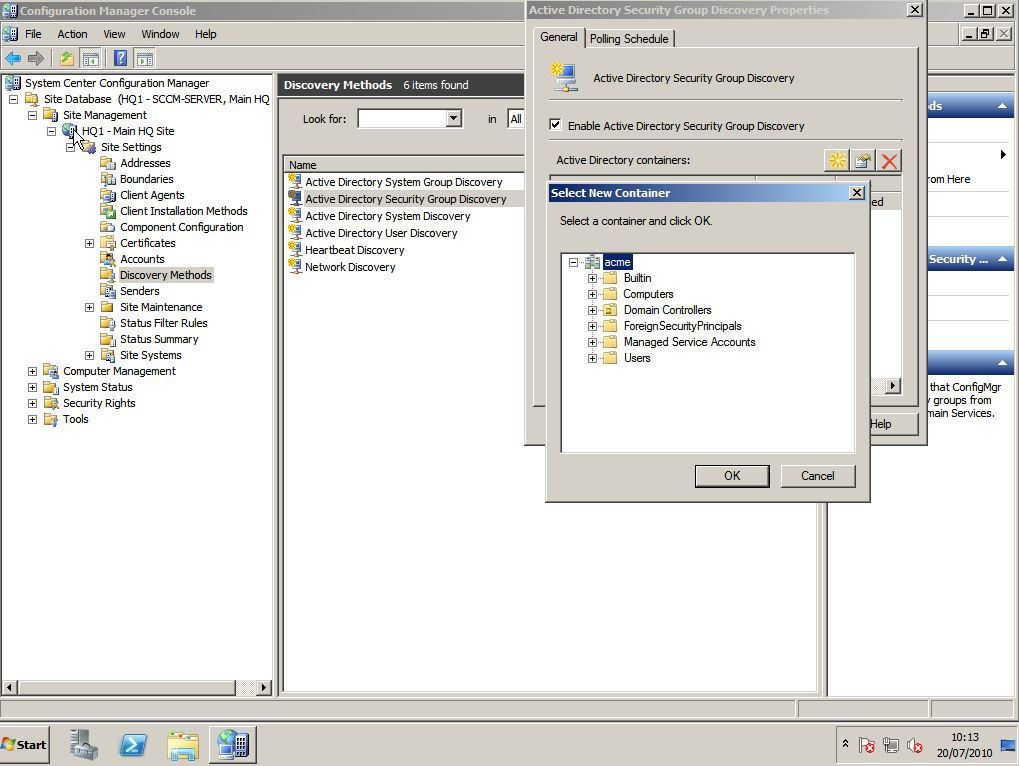Select the Status Summary node
The height and width of the screenshot is (766, 1019).
(x=159, y=339)
